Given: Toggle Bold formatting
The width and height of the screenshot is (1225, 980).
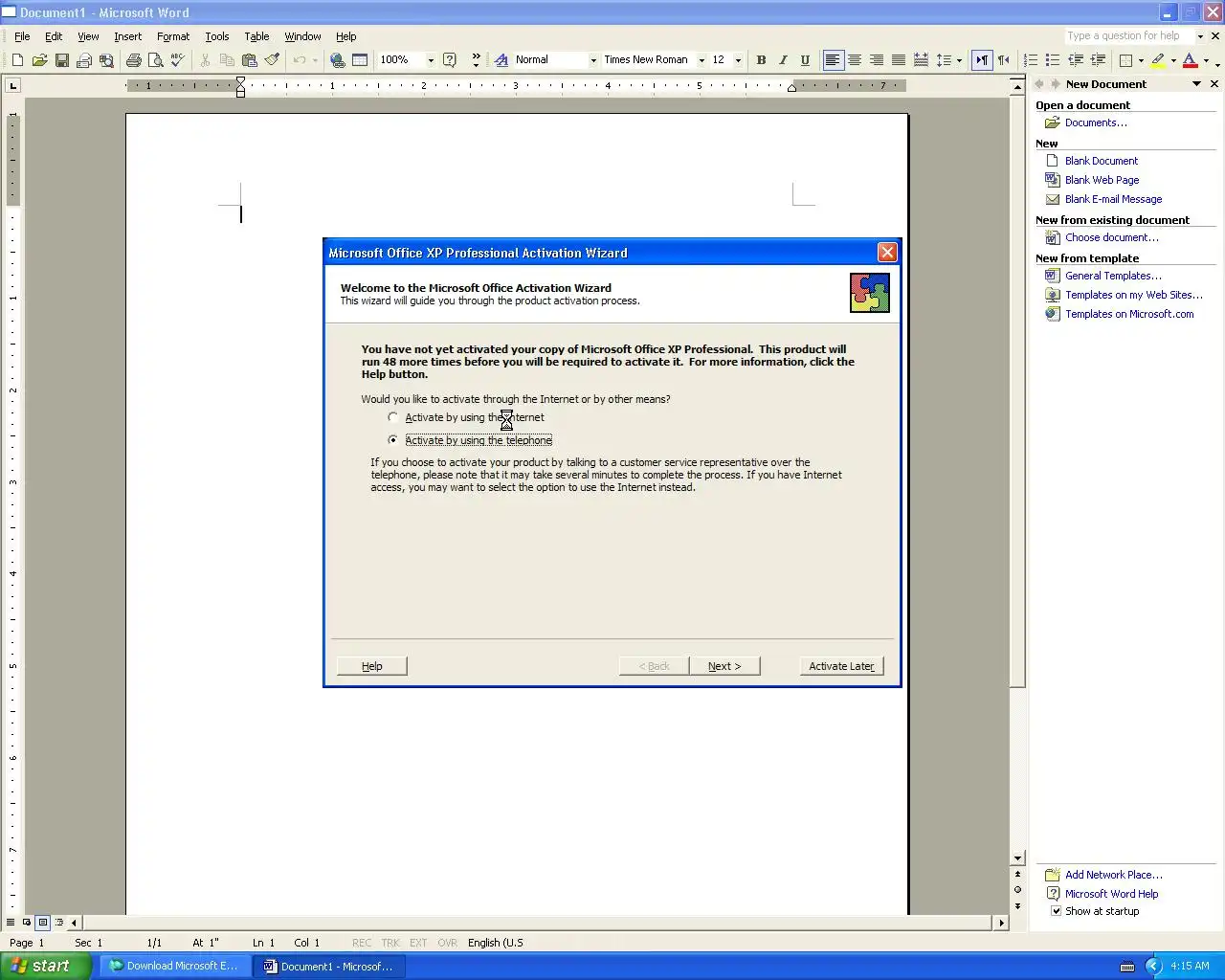Looking at the screenshot, I should point(761,59).
